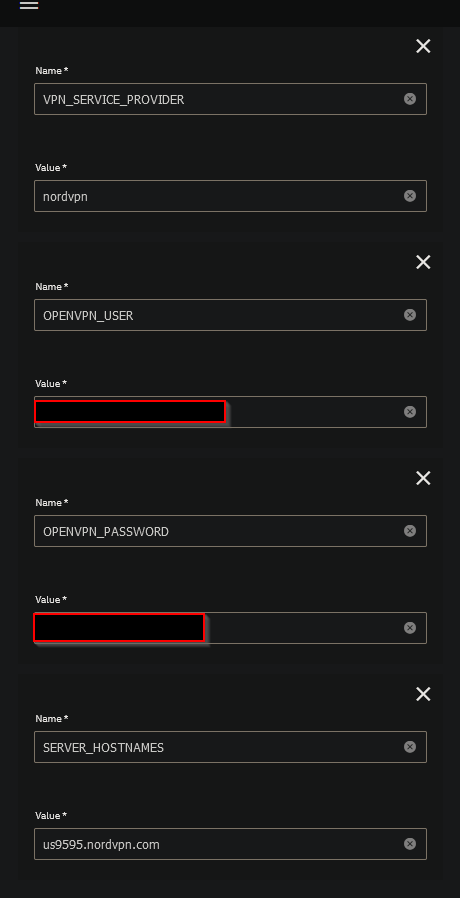Clear the OPENVPN_USER value field

410,412
